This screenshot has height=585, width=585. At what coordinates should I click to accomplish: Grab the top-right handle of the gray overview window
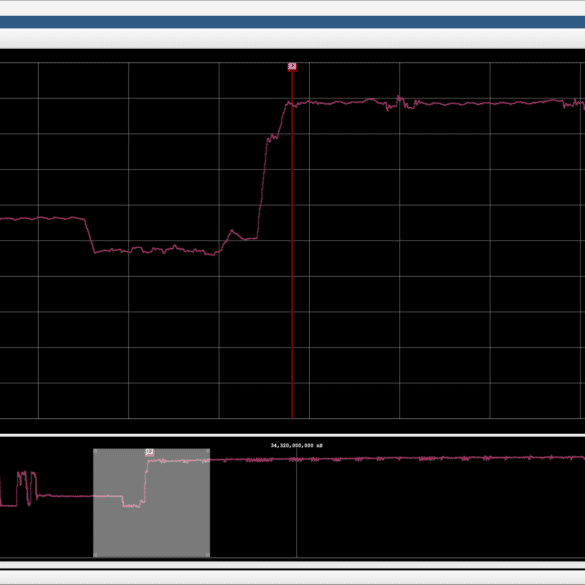208,451
